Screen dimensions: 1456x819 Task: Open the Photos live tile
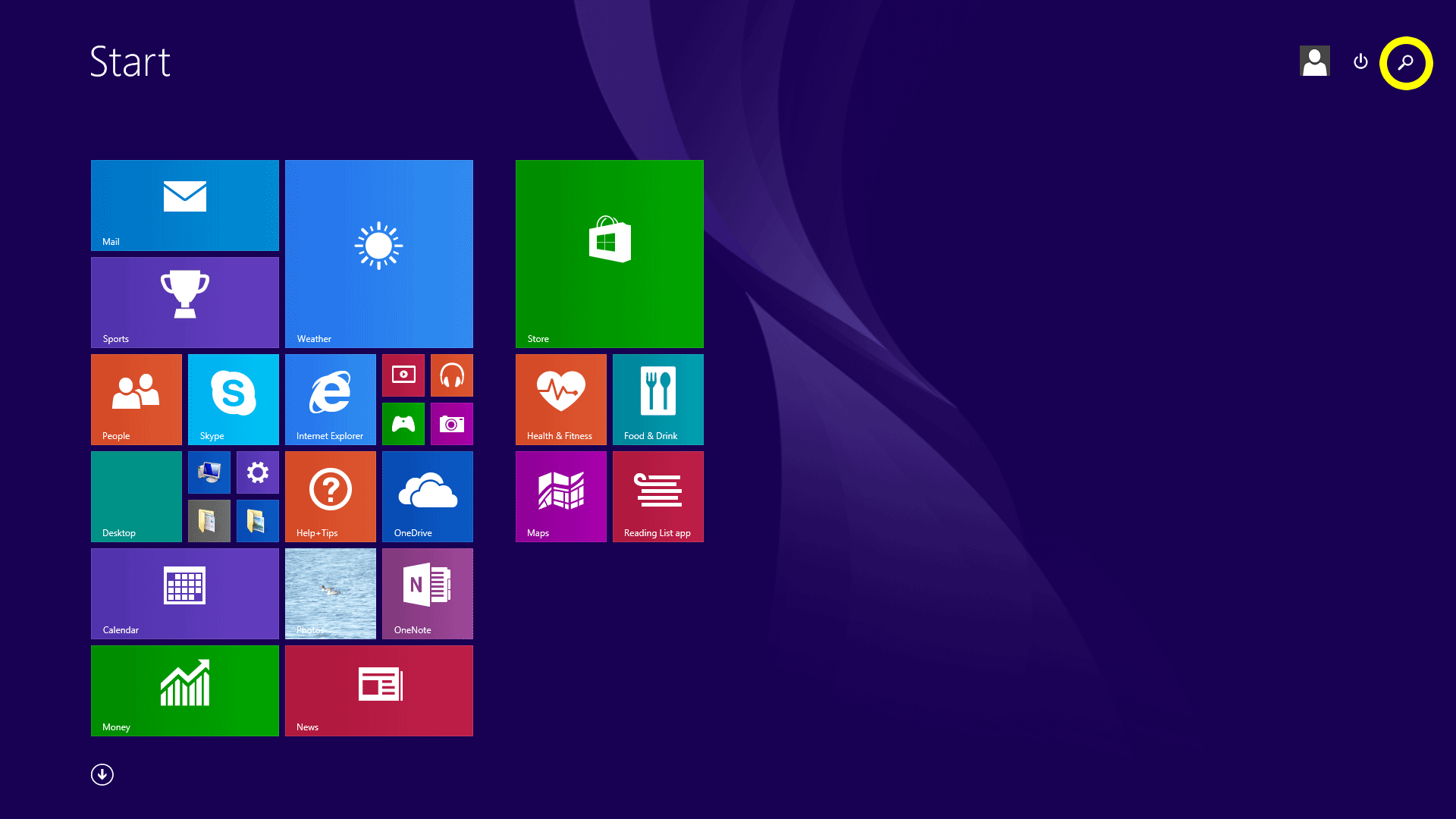click(x=331, y=594)
